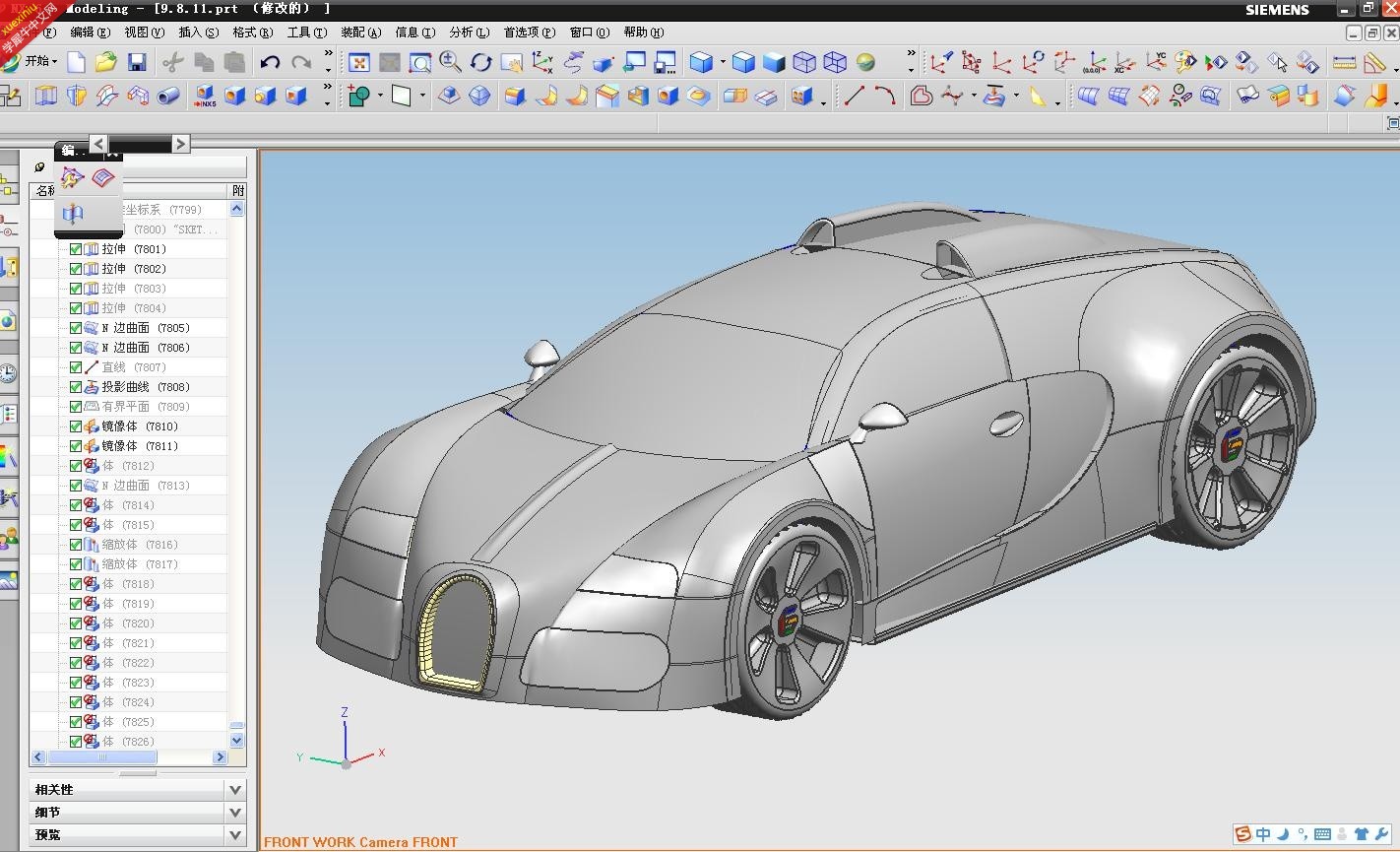Click the navigator horizontal scrollbar thumb
The width and height of the screenshot is (1400, 852).
click(102, 757)
